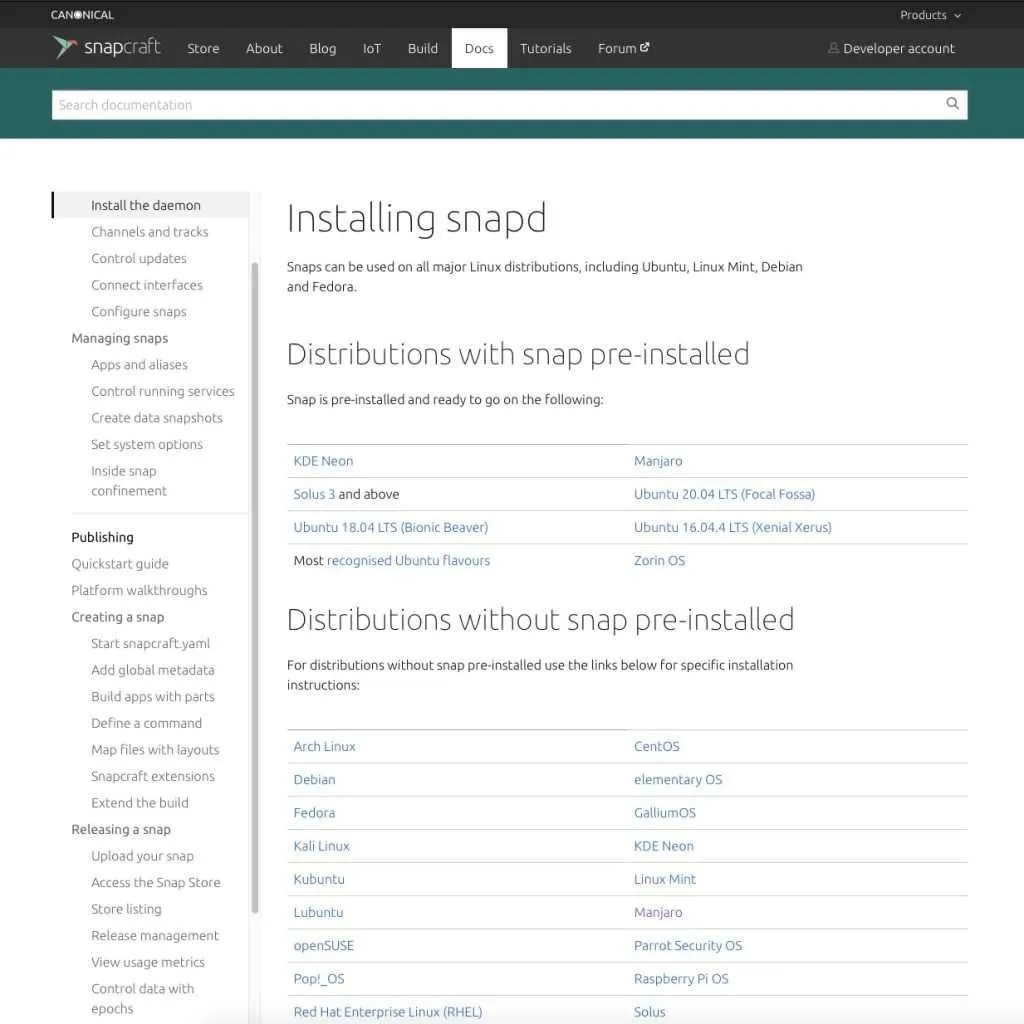Open Channels and tracks page

(150, 232)
